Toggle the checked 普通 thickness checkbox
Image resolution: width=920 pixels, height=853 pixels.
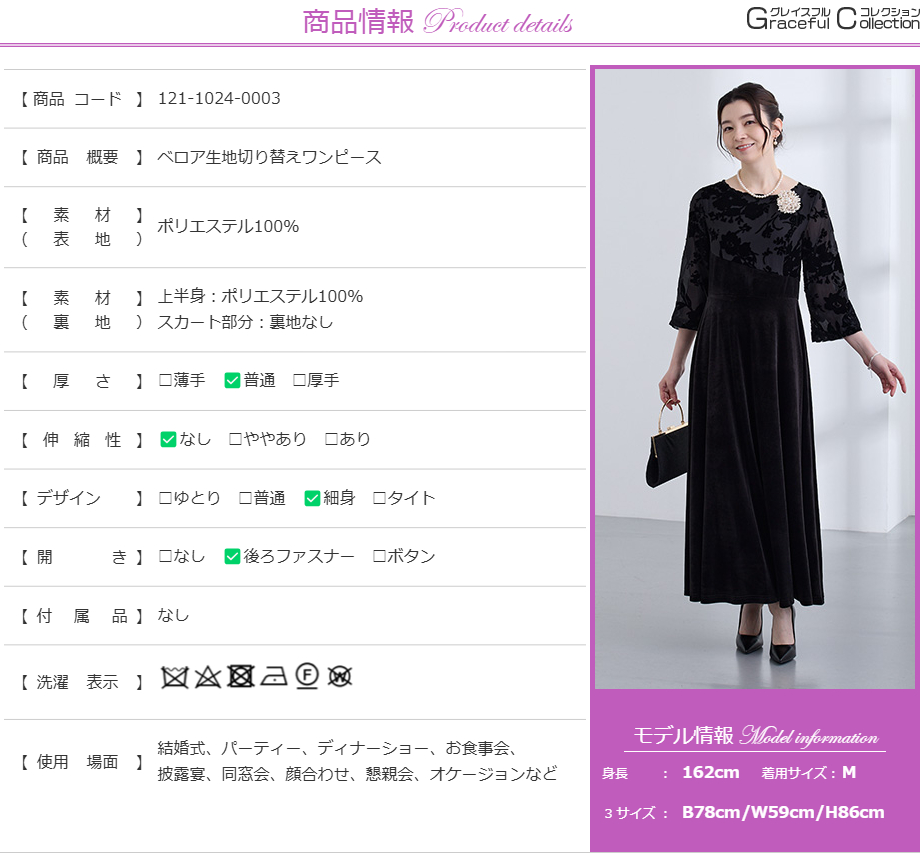(232, 380)
